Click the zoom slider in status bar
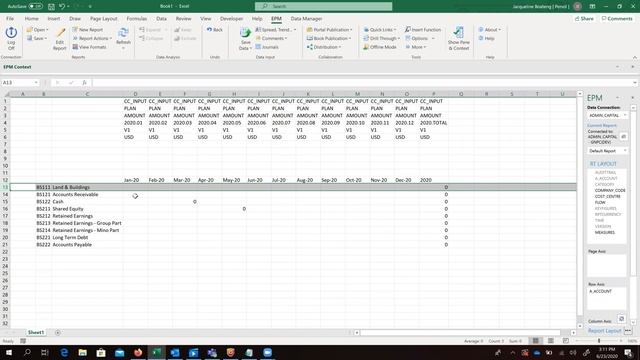Screen dimensions: 640x360 coord(599,341)
